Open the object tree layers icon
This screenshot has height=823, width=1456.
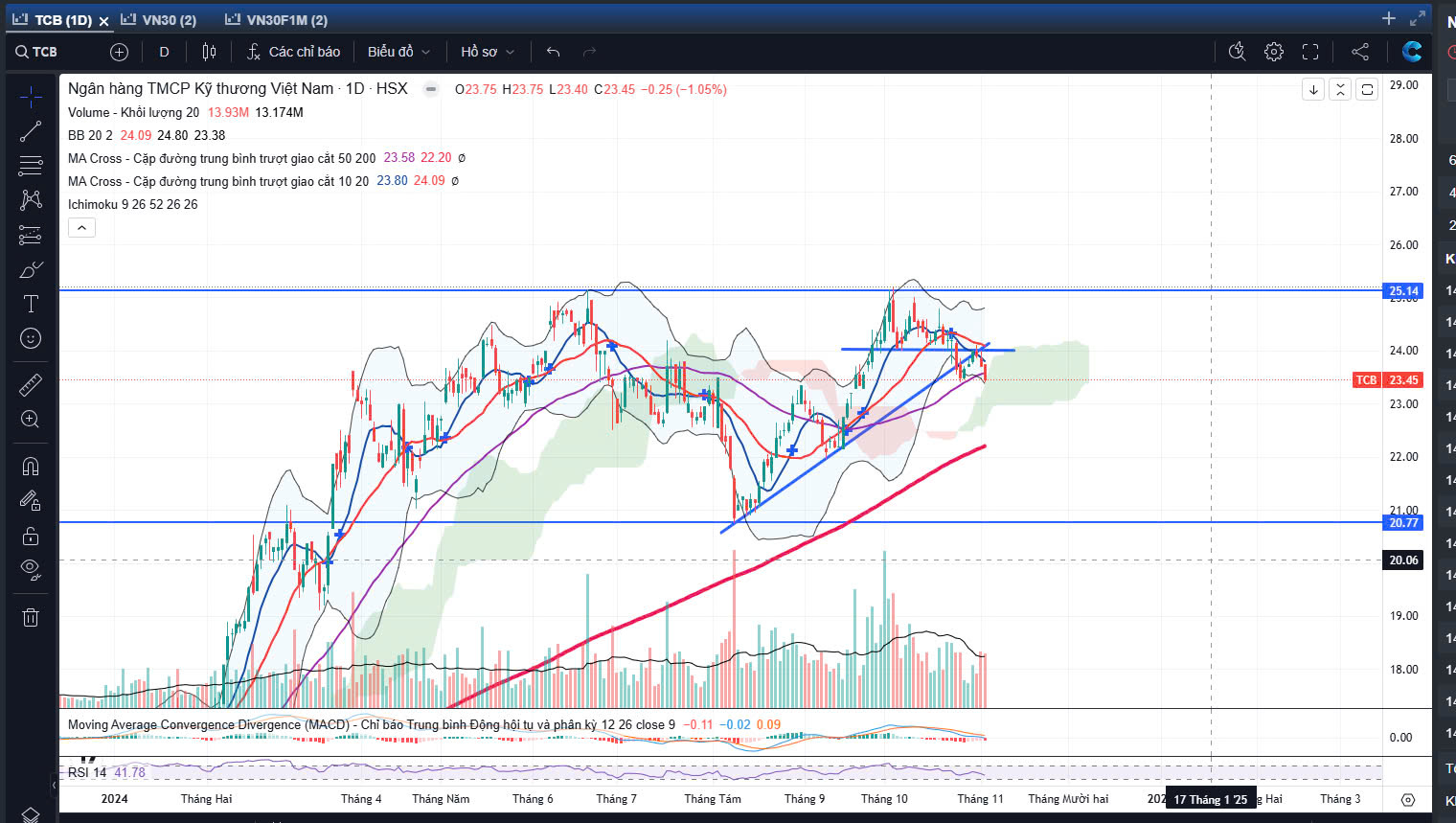(31, 814)
